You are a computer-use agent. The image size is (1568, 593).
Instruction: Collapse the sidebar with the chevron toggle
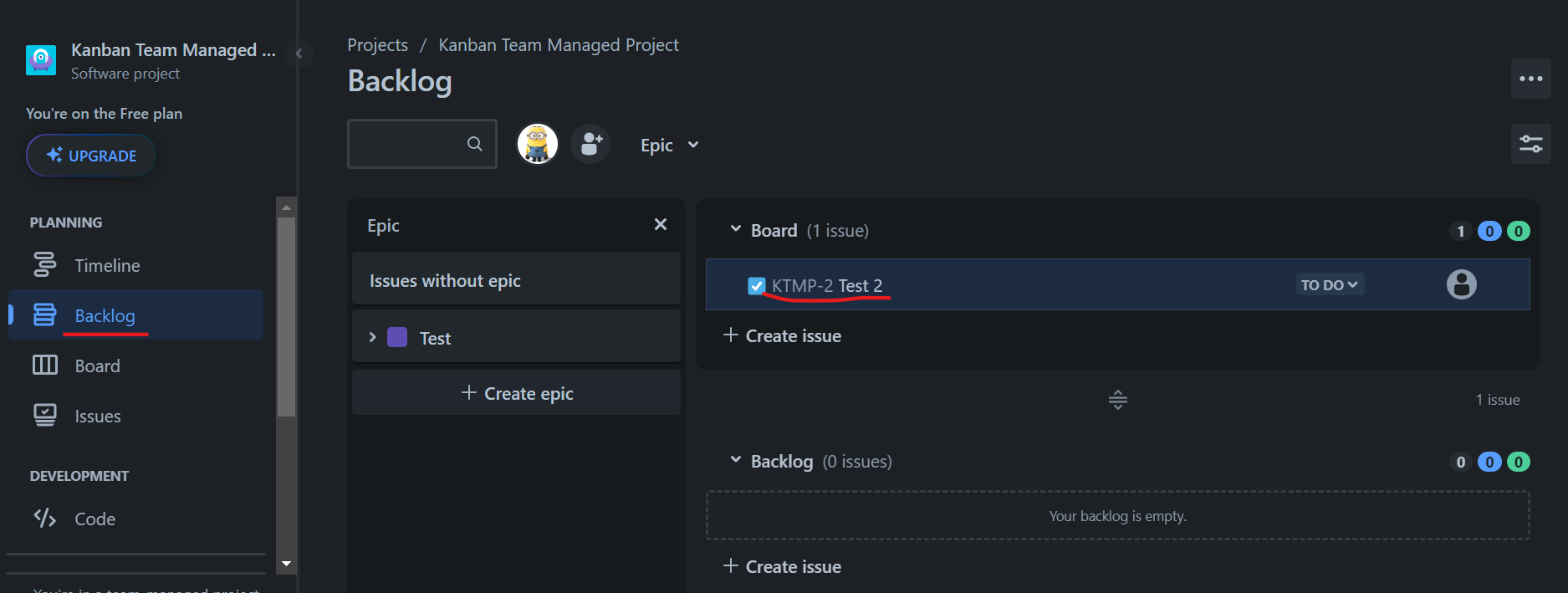(x=299, y=54)
